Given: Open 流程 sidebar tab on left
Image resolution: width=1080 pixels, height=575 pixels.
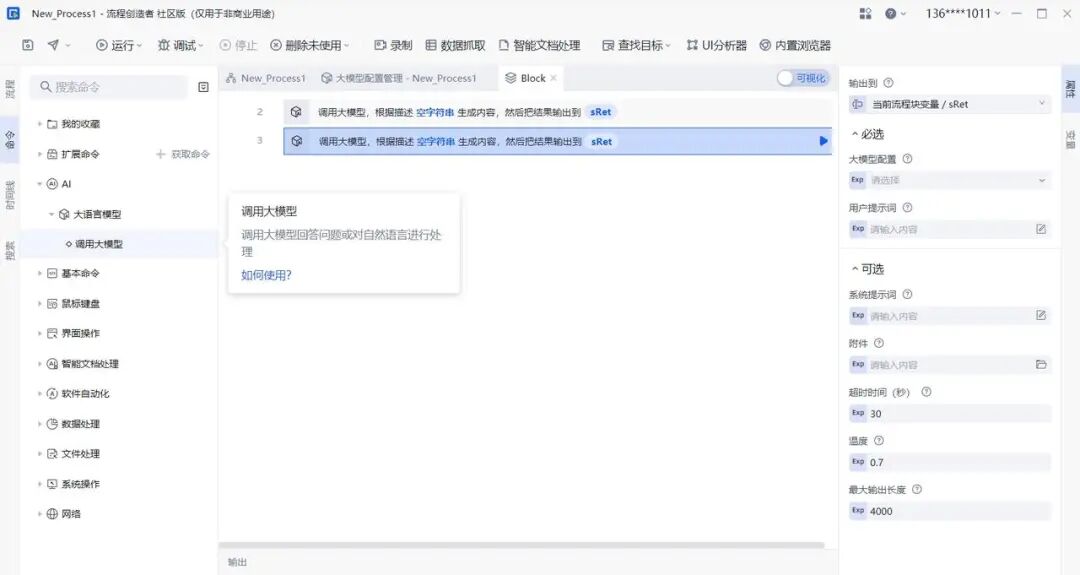Looking at the screenshot, I should 10,89.
